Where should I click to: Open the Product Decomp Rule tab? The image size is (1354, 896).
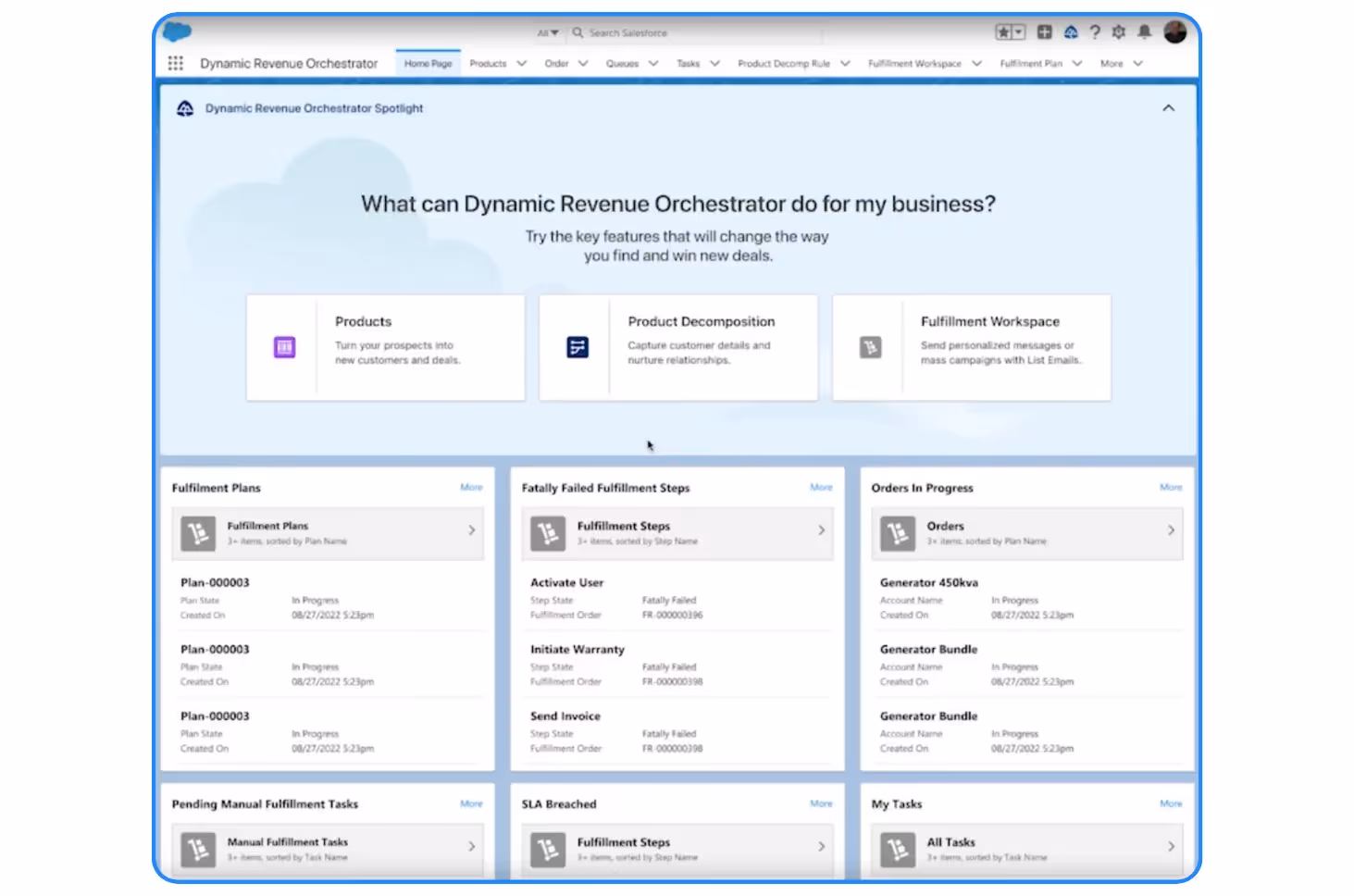(x=784, y=64)
